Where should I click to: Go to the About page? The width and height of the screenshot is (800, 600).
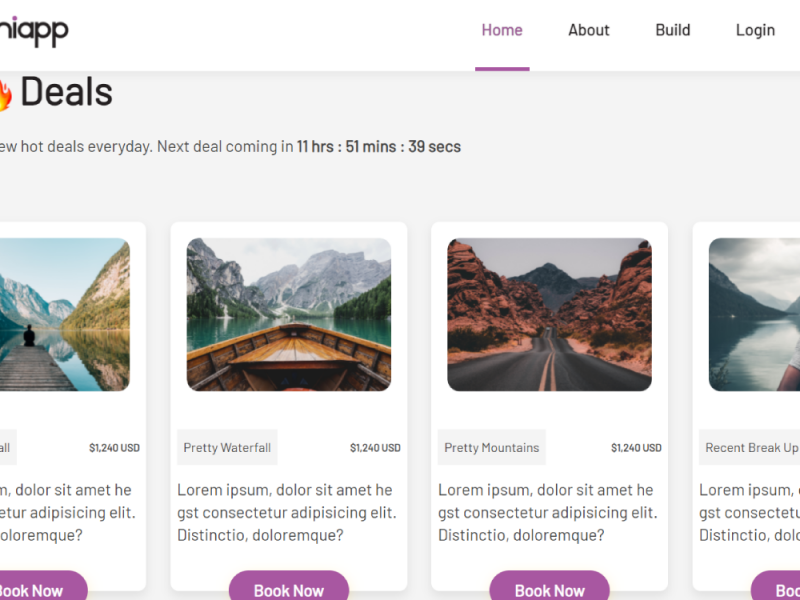click(588, 30)
